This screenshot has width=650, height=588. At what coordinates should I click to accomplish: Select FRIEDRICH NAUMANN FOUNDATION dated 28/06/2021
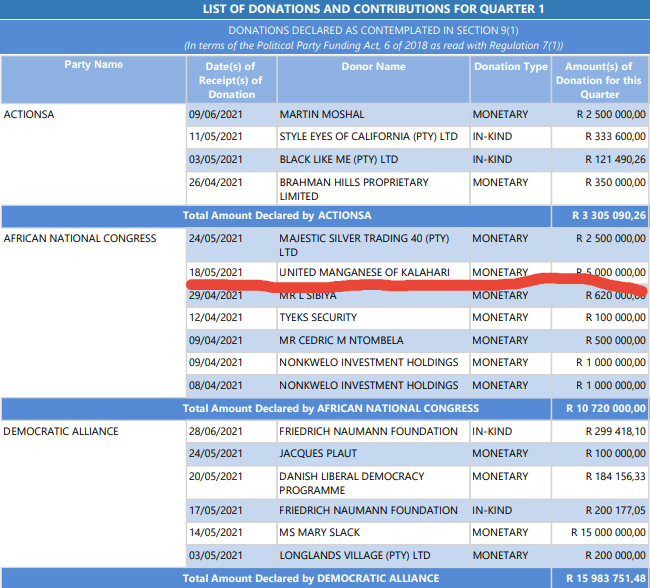click(368, 431)
